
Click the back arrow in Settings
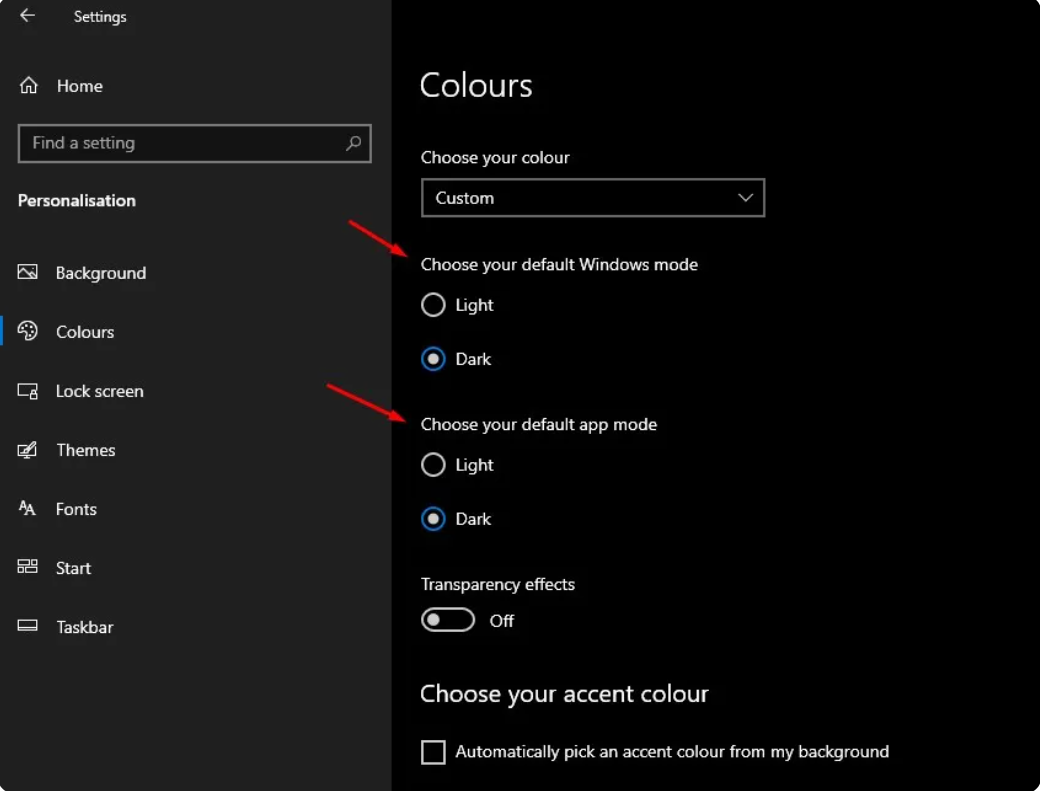click(x=27, y=16)
